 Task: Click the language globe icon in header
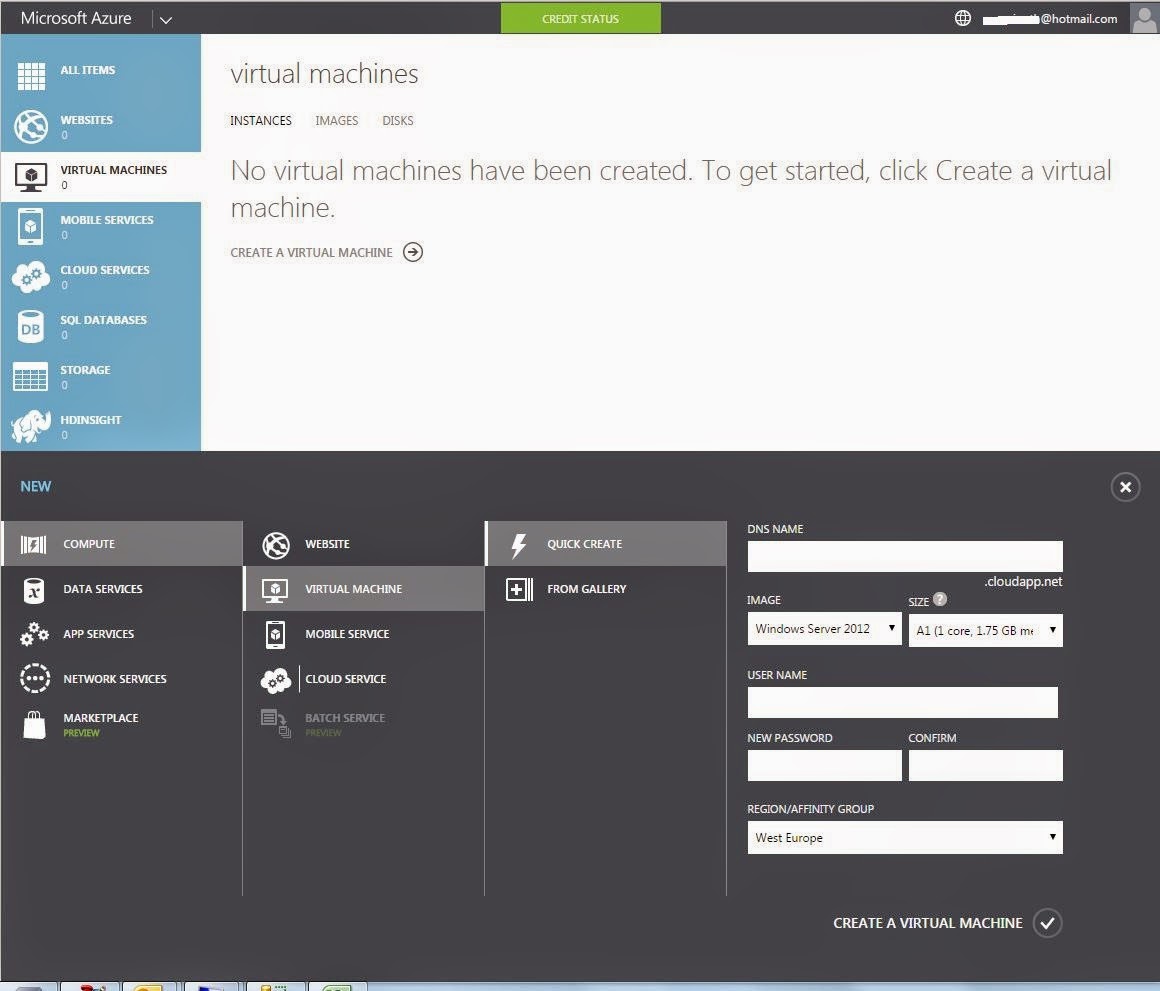962,18
